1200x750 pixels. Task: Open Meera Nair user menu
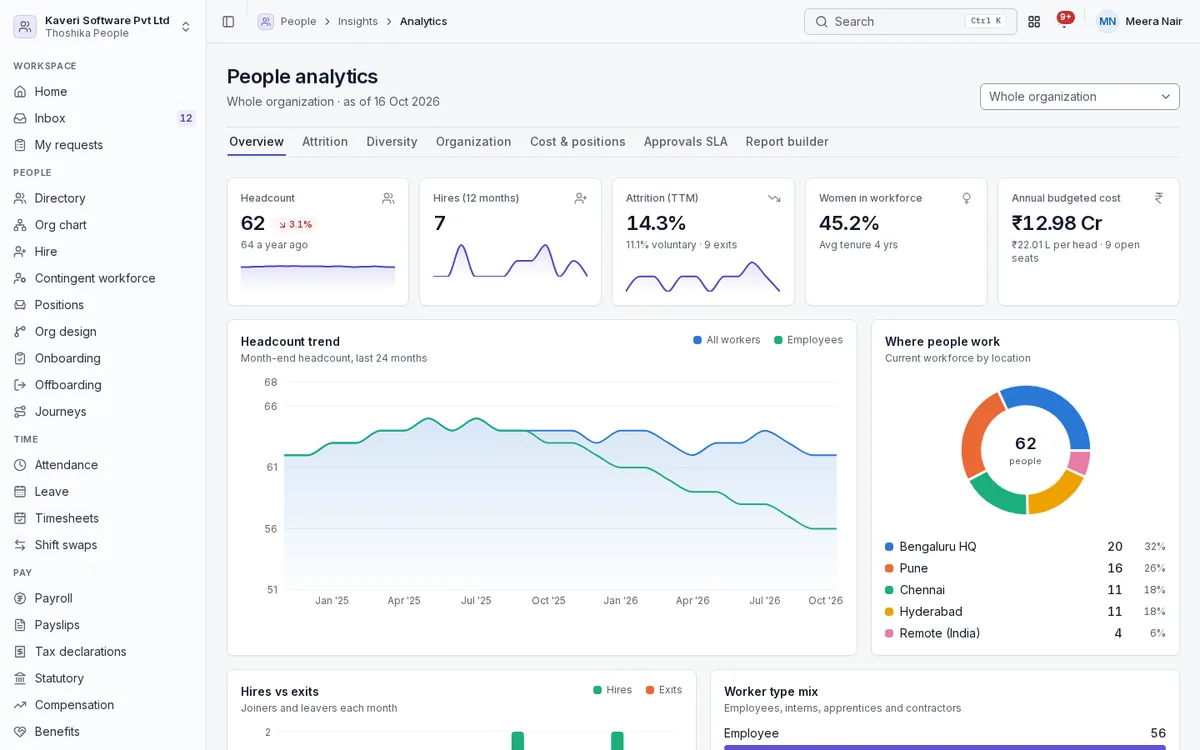point(1139,21)
